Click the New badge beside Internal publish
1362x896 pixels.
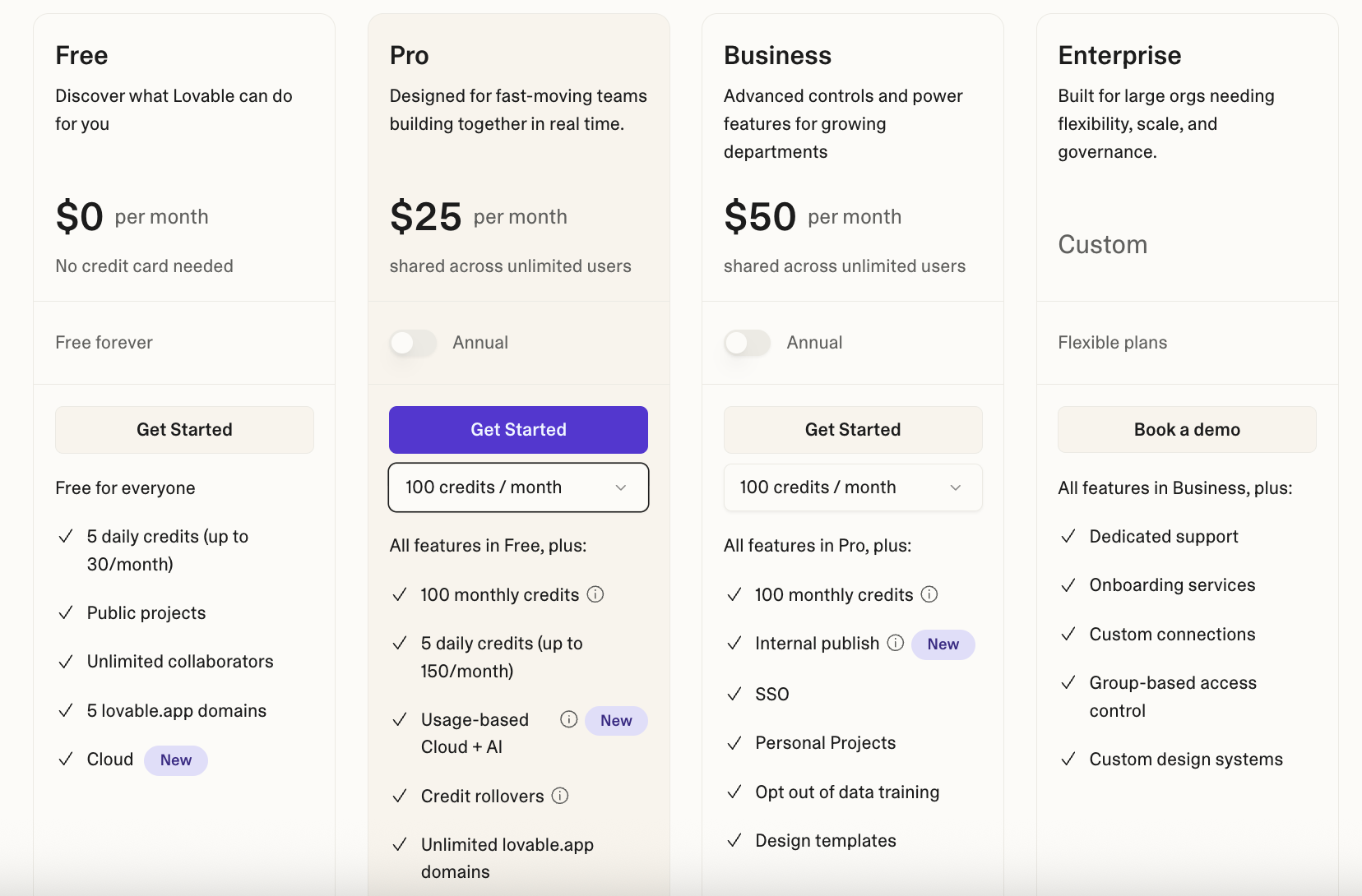point(943,644)
